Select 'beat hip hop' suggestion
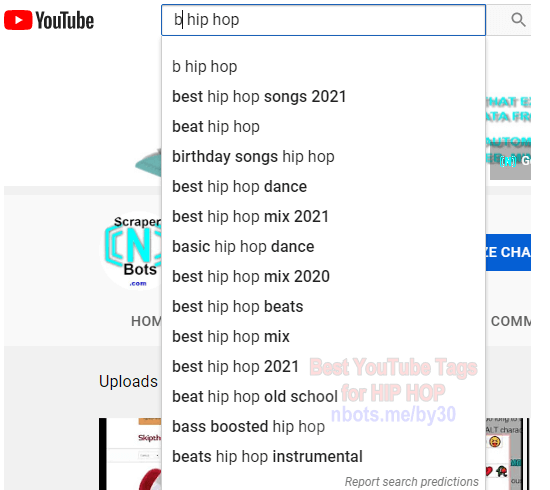 [323, 127]
